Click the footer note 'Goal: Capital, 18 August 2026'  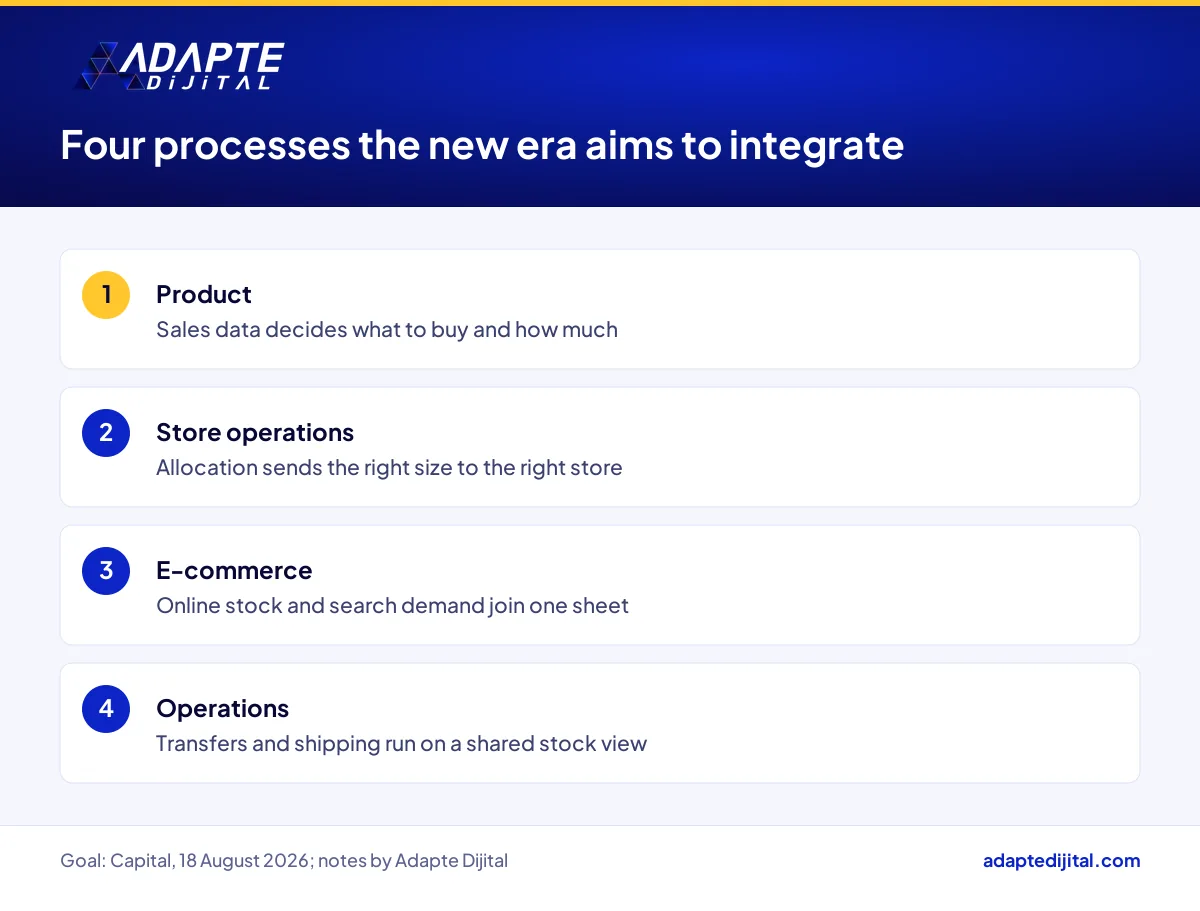[x=185, y=861]
